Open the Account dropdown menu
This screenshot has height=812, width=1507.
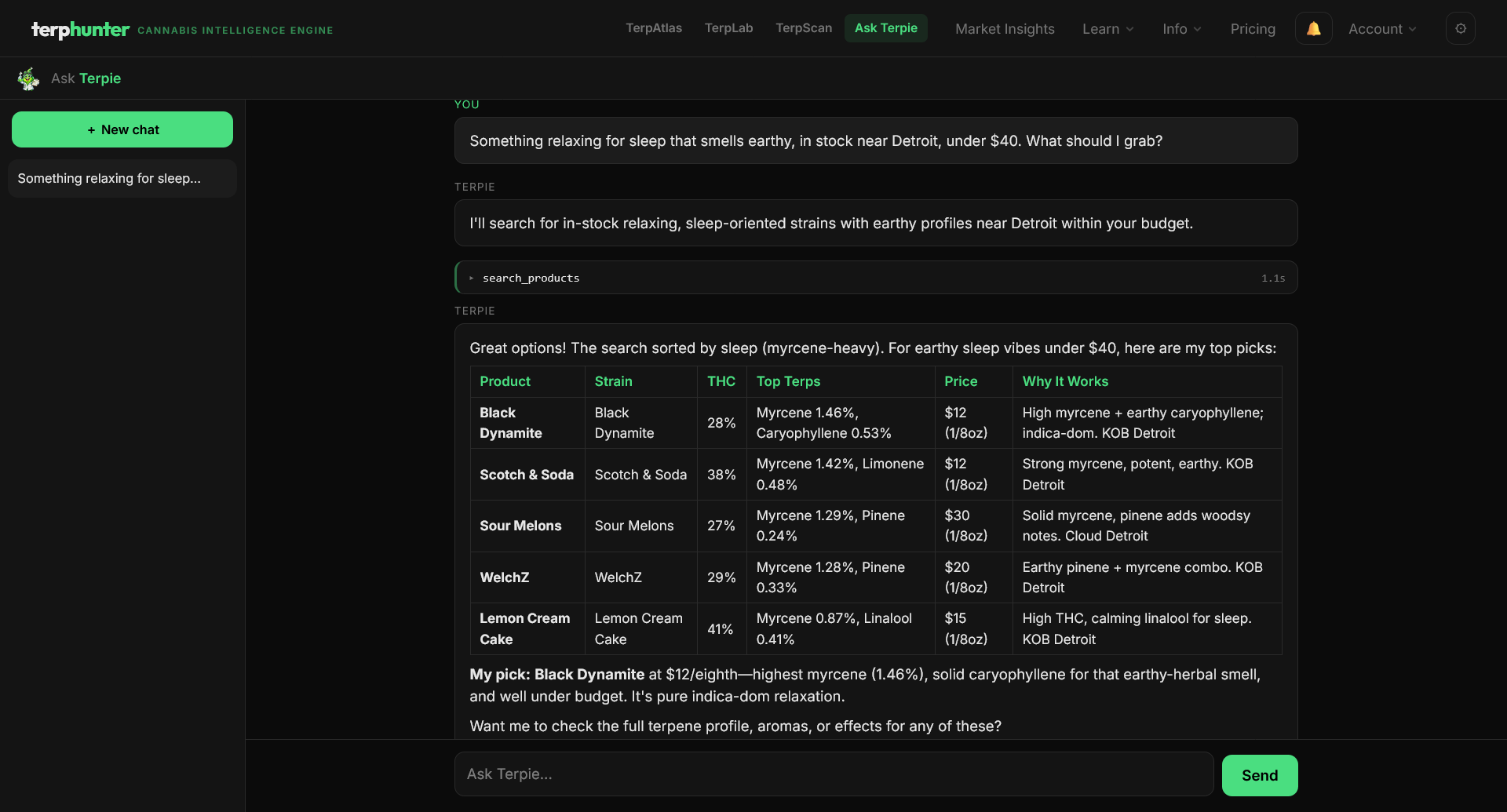[x=1382, y=29]
